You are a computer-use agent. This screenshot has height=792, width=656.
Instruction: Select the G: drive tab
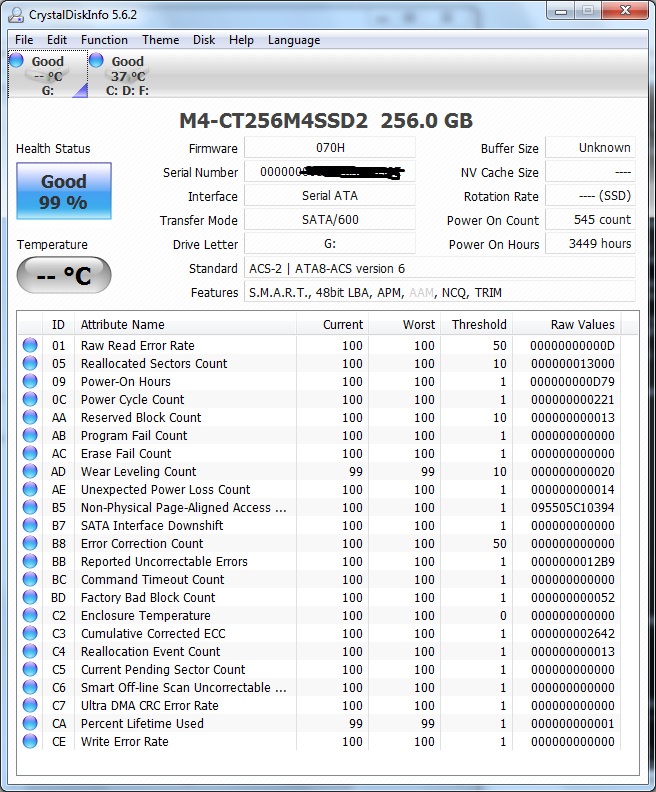tap(48, 75)
